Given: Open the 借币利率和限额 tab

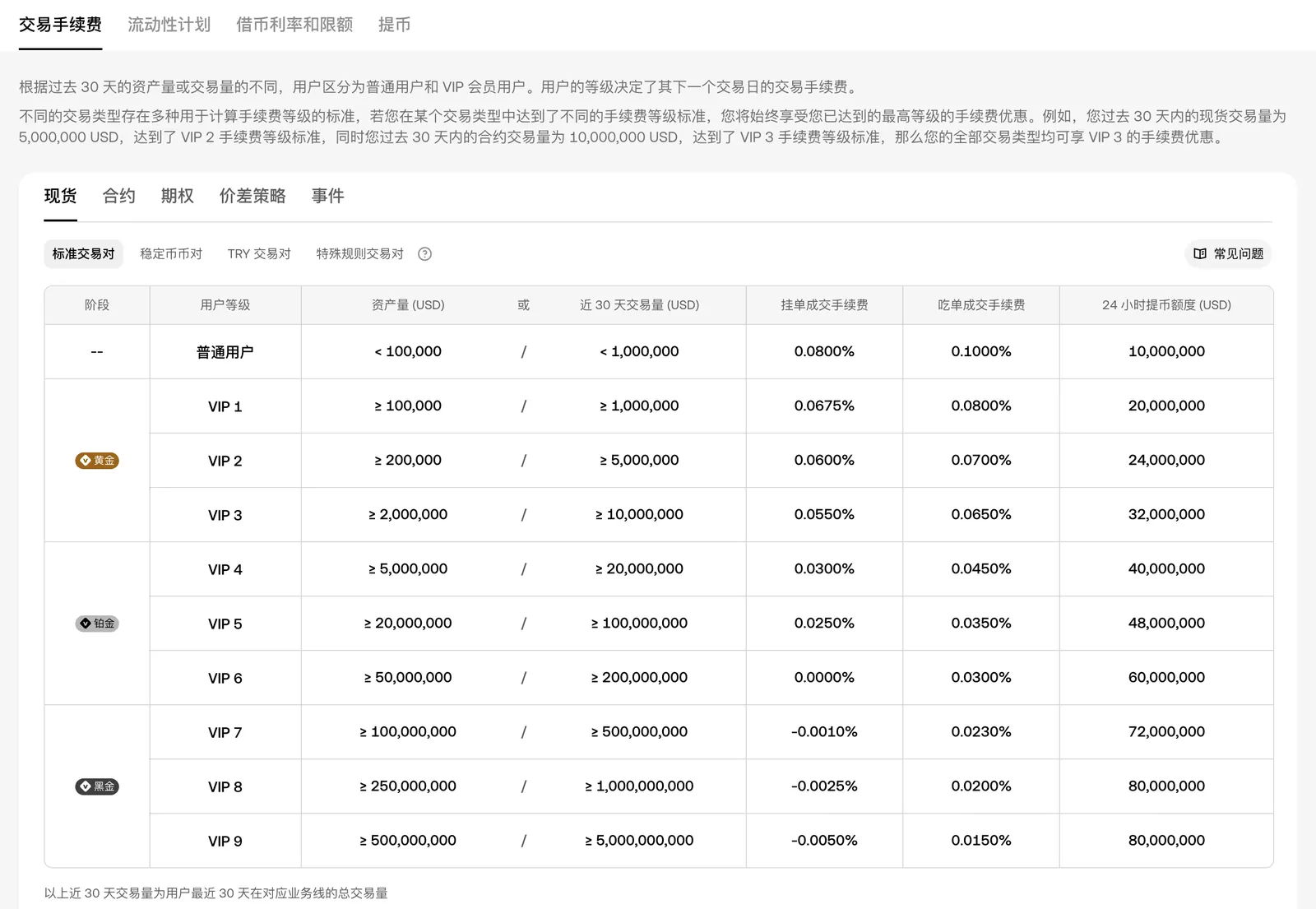Looking at the screenshot, I should [x=294, y=25].
